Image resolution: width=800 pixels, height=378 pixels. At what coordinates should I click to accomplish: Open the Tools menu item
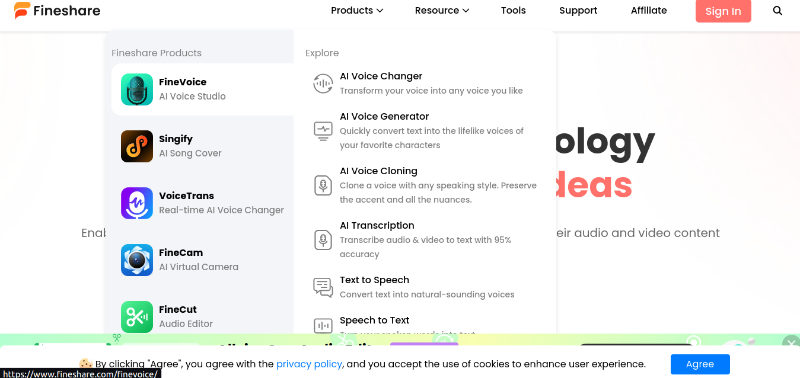[513, 10]
